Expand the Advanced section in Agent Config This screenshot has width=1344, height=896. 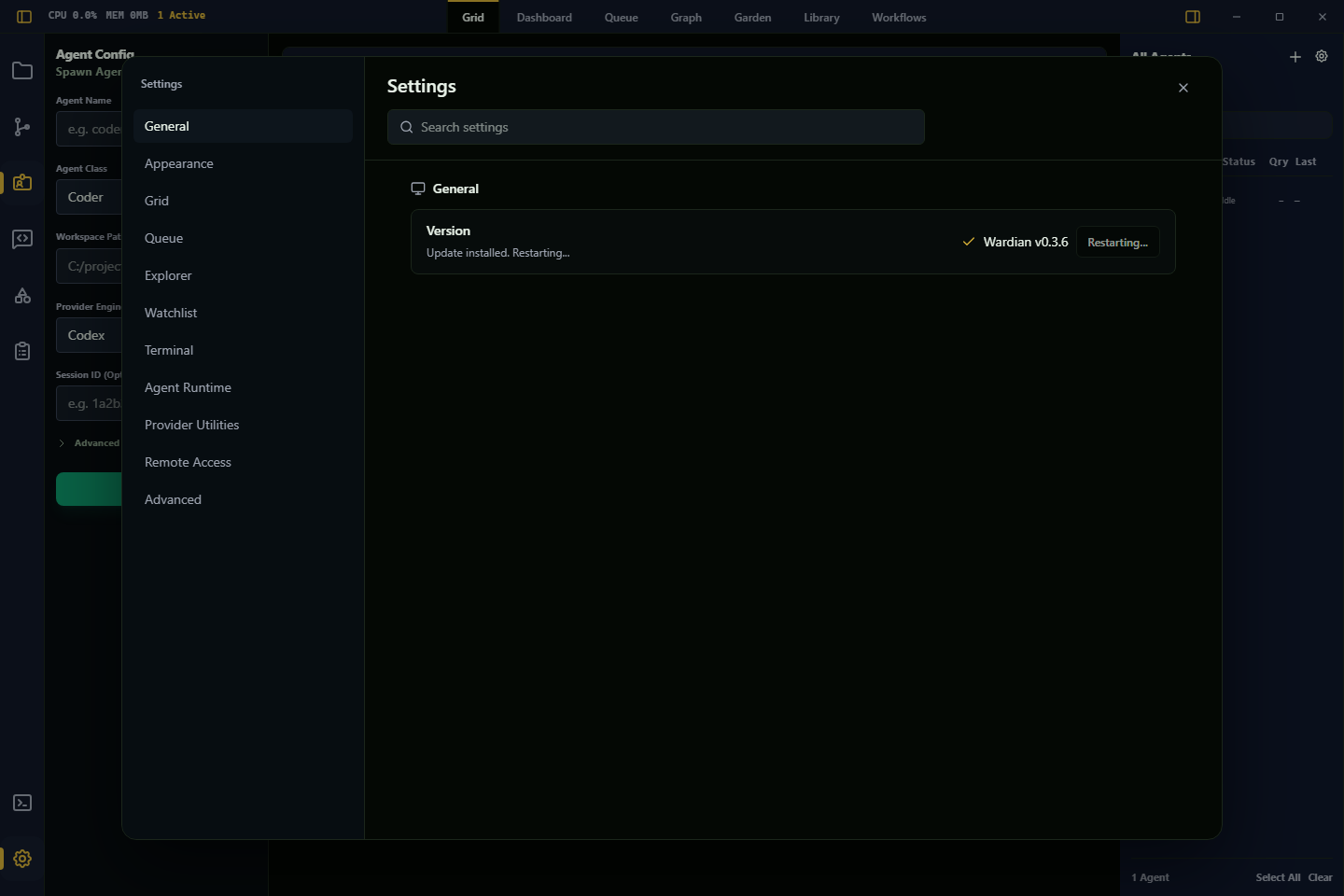(x=89, y=443)
